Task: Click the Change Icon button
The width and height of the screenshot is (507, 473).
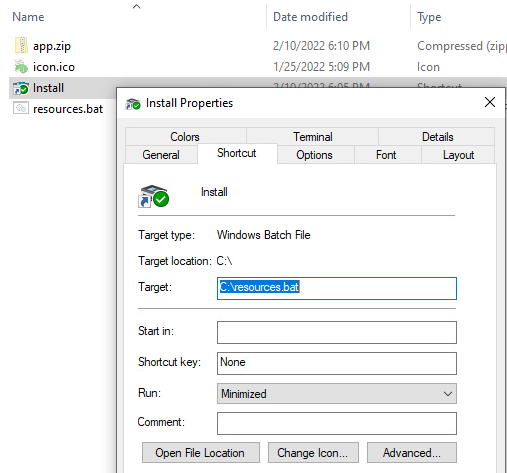Action: [313, 453]
